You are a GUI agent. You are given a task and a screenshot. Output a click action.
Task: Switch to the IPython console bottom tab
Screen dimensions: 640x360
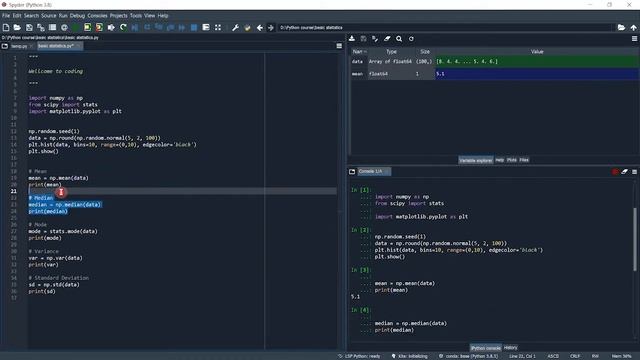486,348
